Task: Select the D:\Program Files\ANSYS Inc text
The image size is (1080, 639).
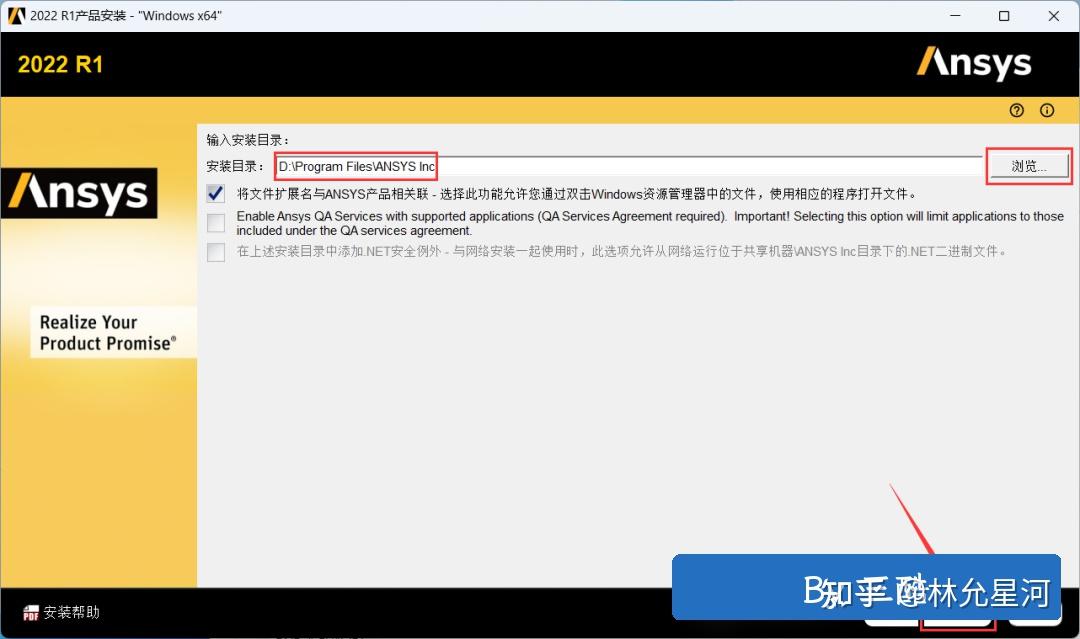Action: click(x=355, y=165)
